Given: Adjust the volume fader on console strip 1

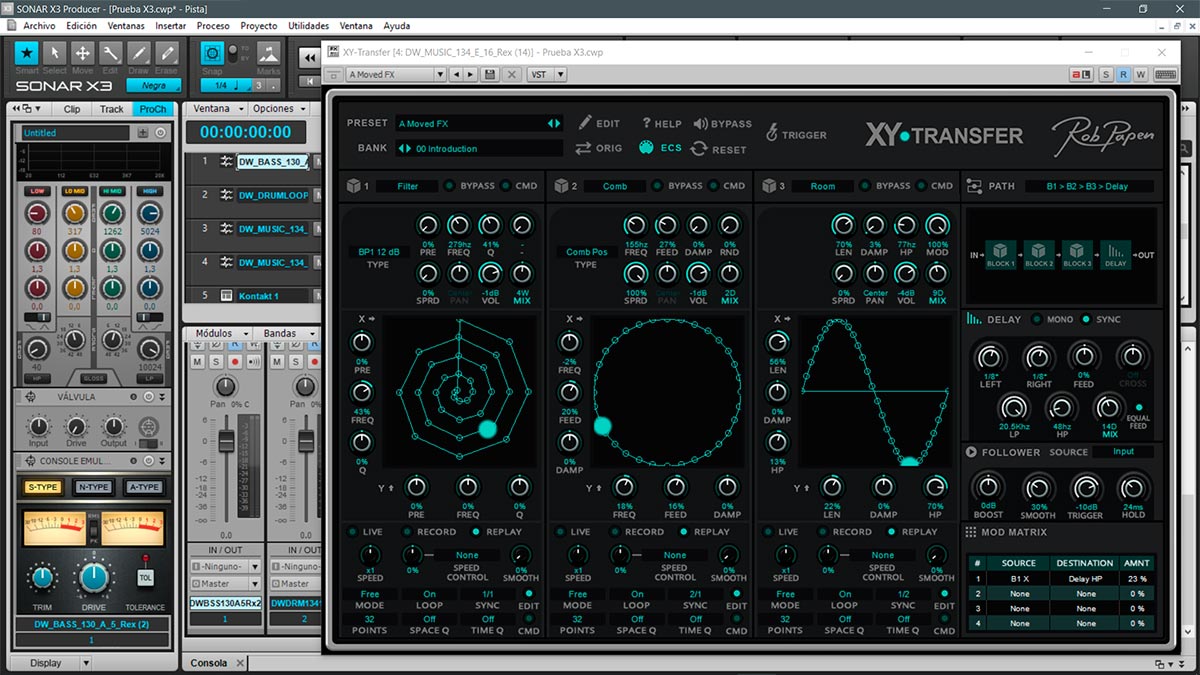Looking at the screenshot, I should point(227,442).
